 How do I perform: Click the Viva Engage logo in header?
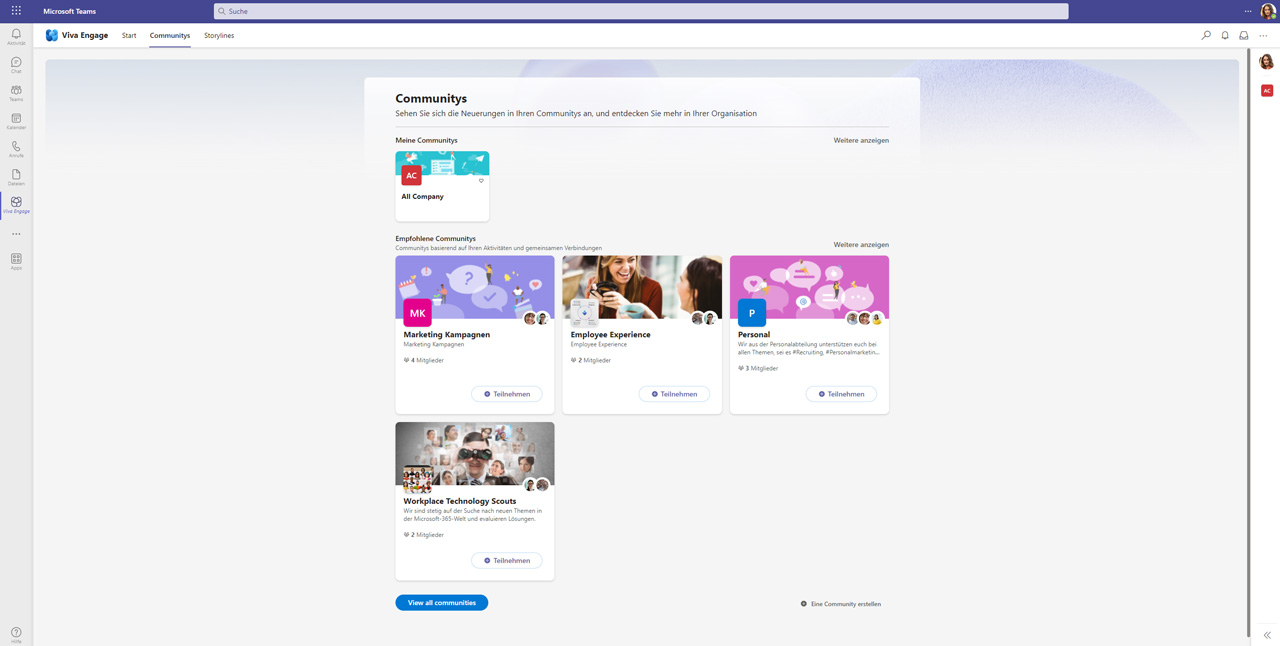coord(52,35)
